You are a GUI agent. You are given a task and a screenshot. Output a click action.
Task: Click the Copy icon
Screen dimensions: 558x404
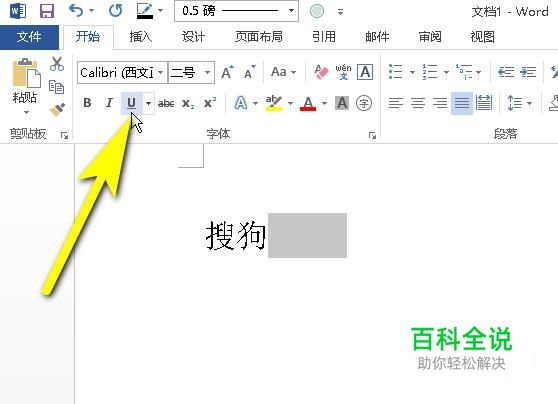[x=57, y=87]
